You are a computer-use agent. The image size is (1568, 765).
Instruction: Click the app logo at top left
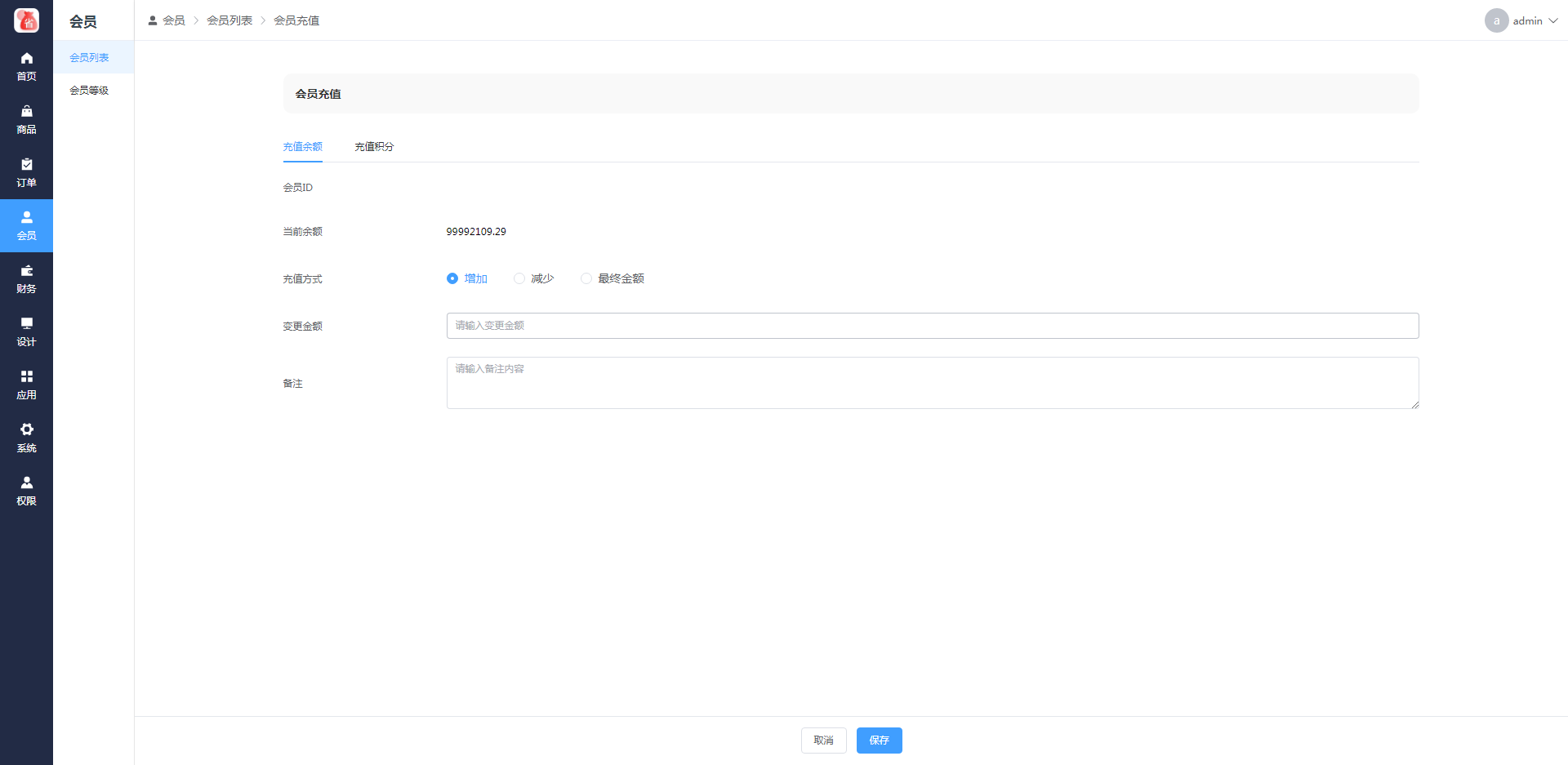(26, 20)
